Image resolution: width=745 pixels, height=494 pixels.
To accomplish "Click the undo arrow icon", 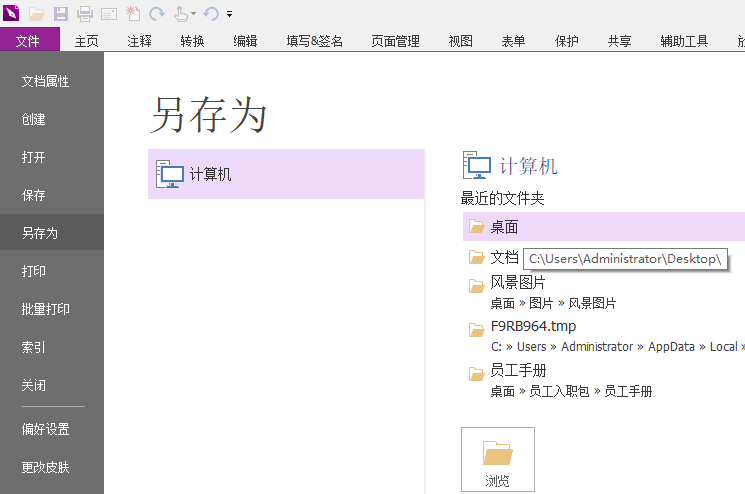I will tap(211, 14).
